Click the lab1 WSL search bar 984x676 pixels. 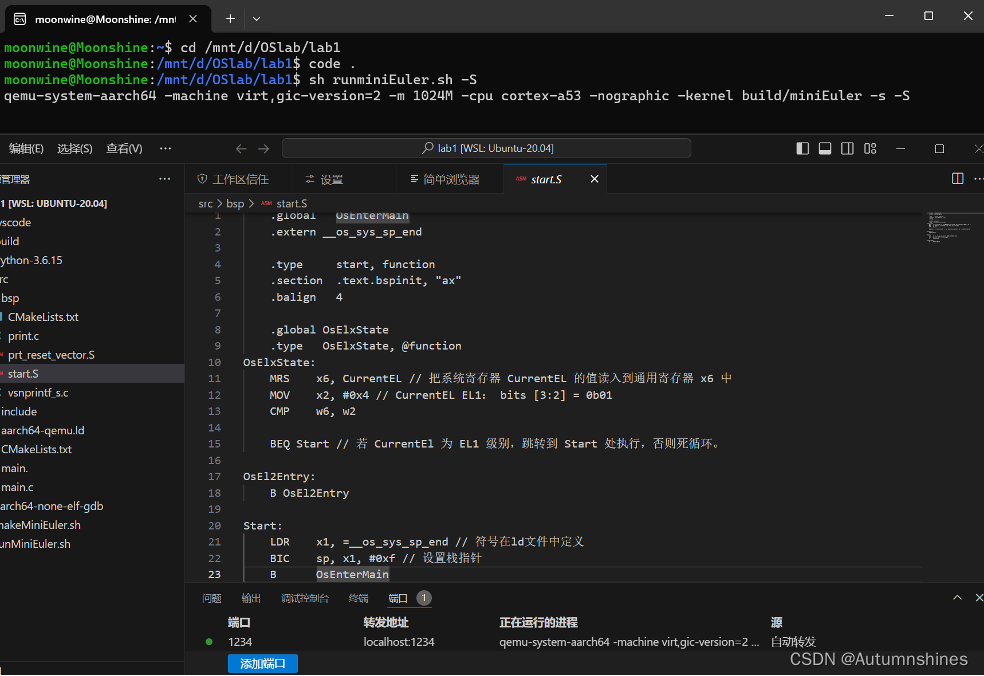tap(486, 147)
